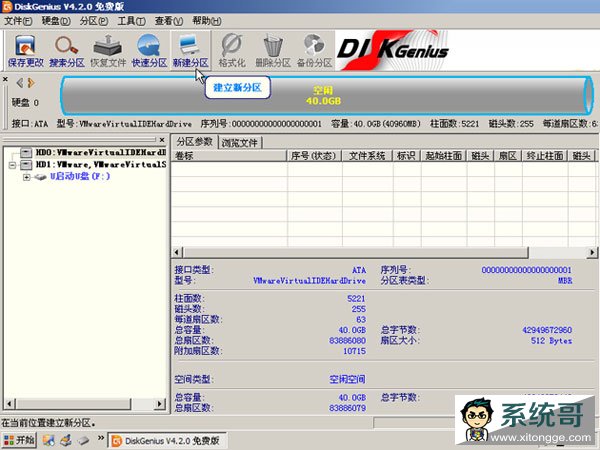Click tree panel scrollbar right arrow
This screenshot has width=600, height=450.
[160, 403]
